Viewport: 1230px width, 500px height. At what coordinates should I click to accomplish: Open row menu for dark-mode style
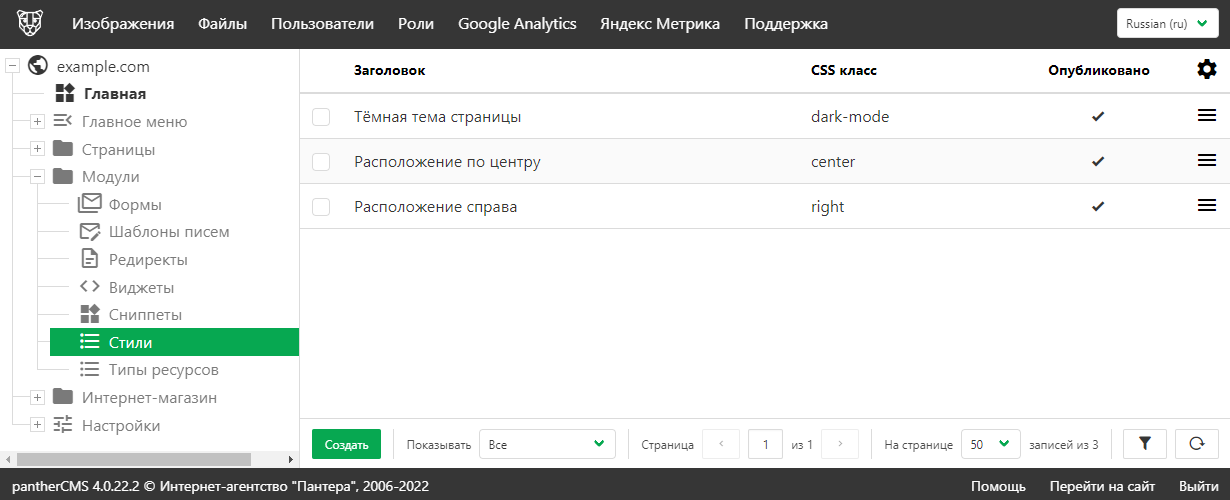pos(1207,116)
